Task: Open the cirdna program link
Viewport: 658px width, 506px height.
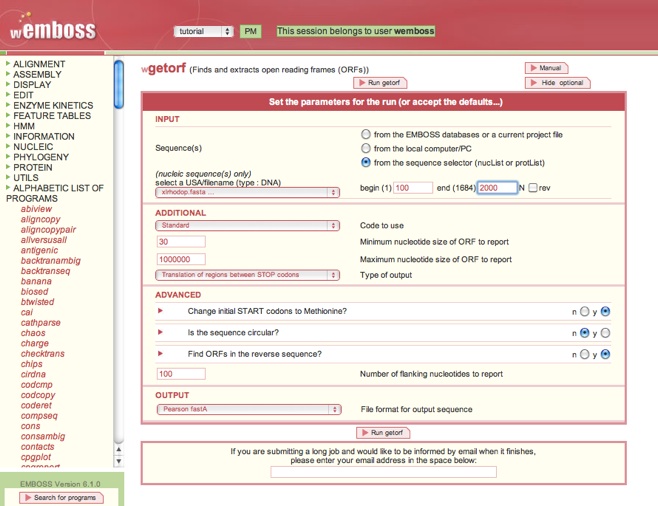Action: tap(33, 374)
